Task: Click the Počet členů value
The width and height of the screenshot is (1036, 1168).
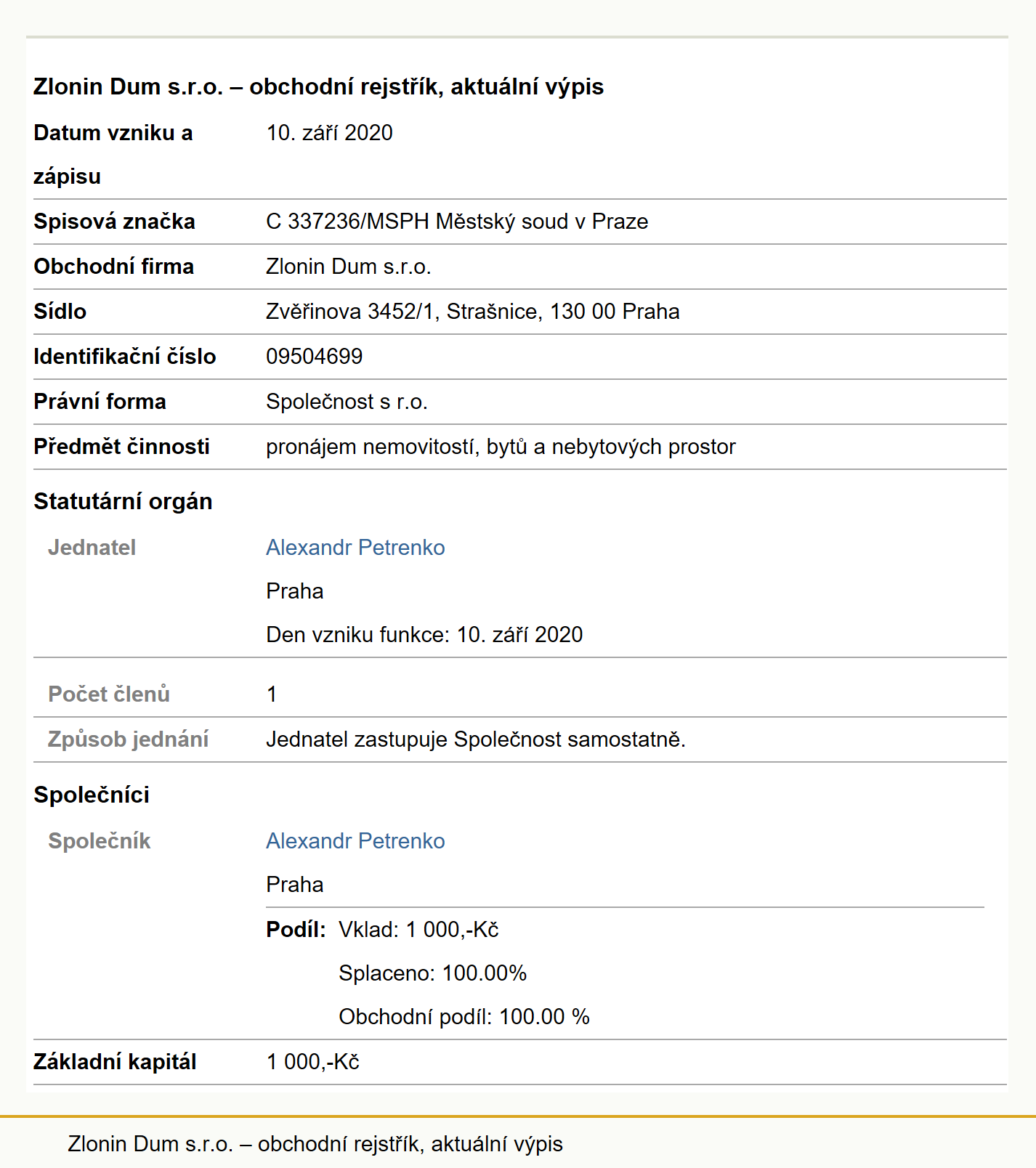Action: [272, 694]
